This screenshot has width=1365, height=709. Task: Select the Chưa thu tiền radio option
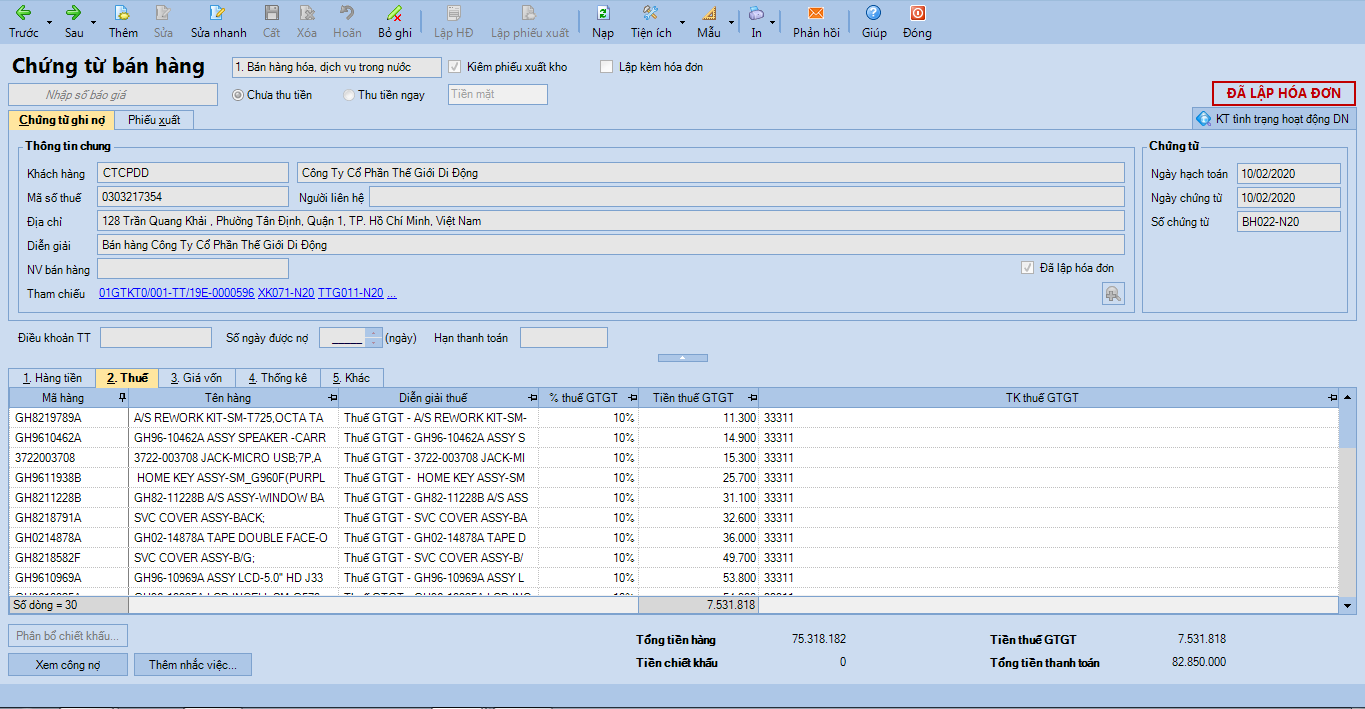tap(238, 95)
